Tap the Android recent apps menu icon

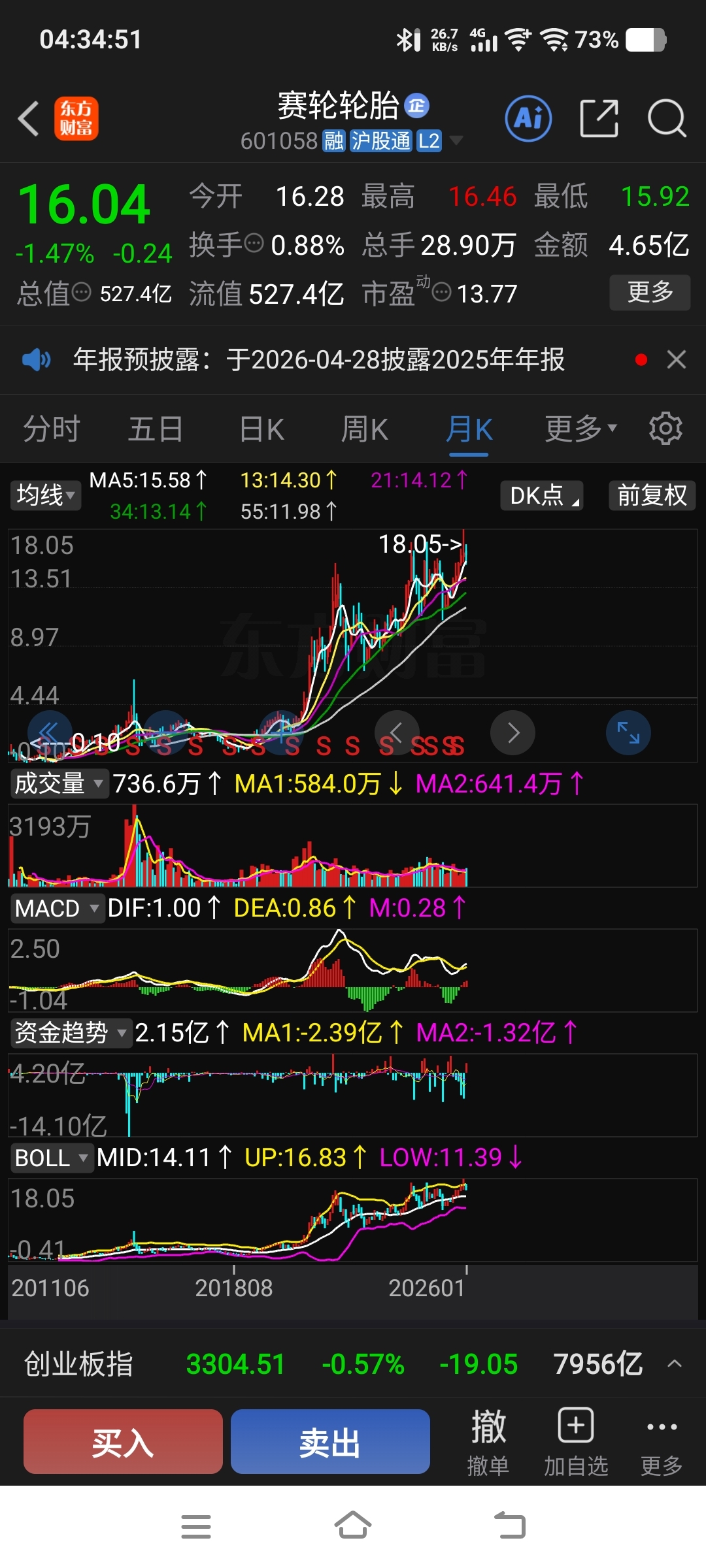click(x=195, y=1527)
